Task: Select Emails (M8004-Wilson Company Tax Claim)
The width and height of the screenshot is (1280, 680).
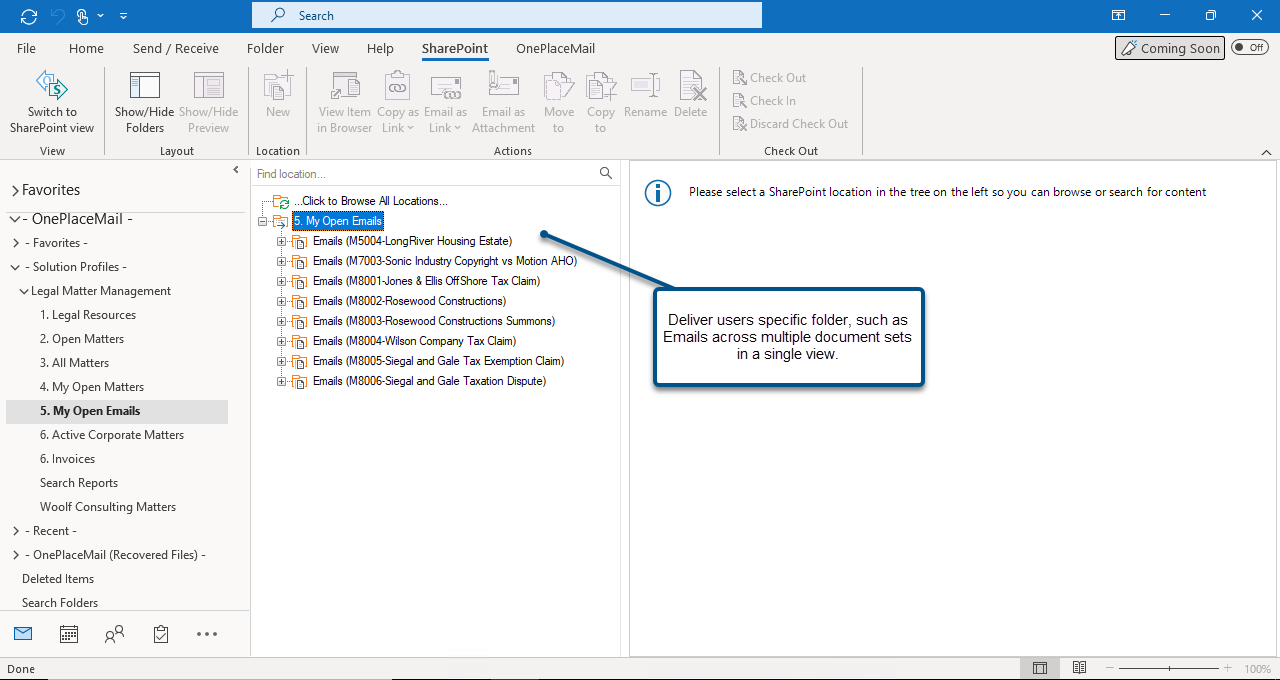Action: [x=414, y=341]
